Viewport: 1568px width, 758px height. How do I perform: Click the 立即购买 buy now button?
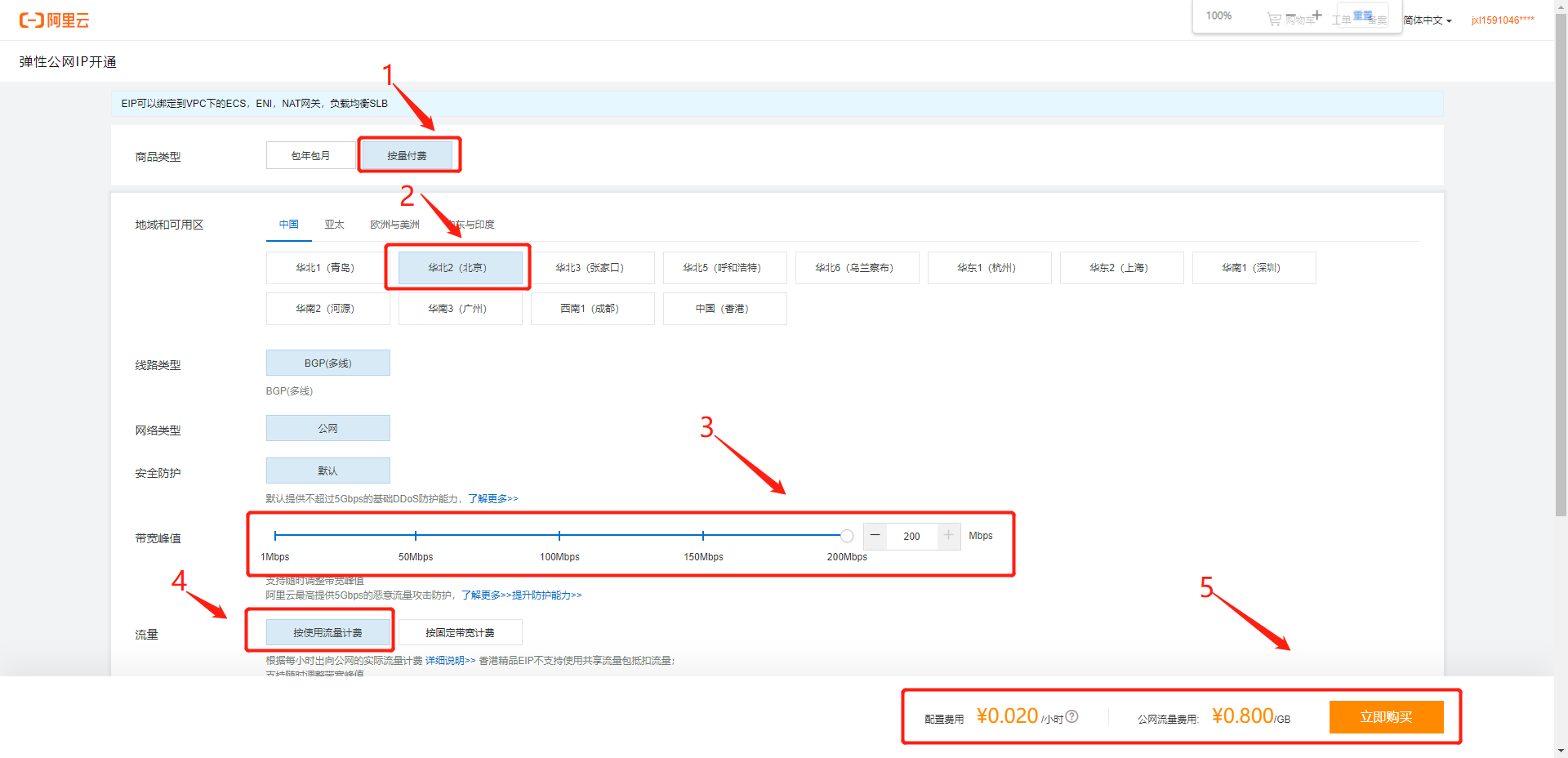pyautogui.click(x=1386, y=717)
